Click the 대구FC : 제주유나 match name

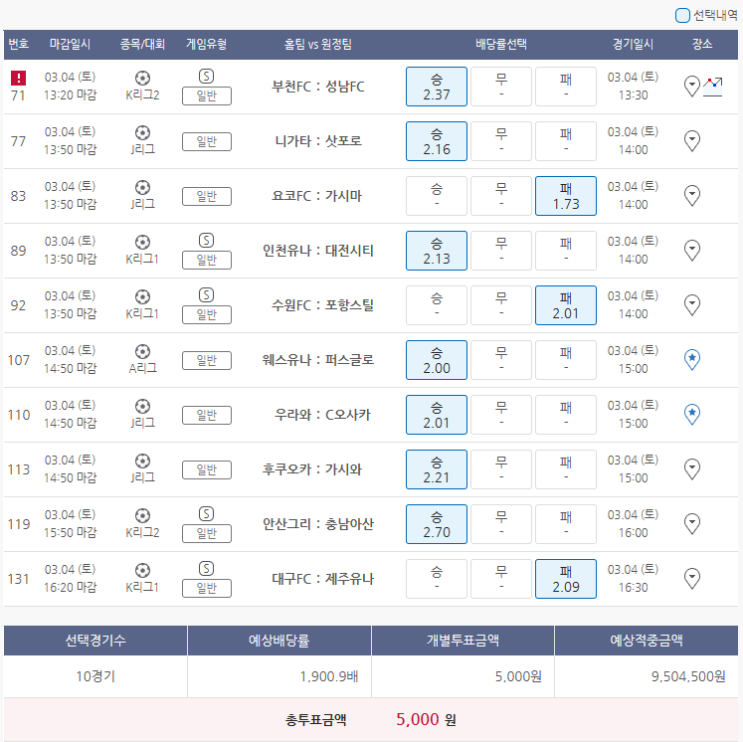(x=323, y=579)
